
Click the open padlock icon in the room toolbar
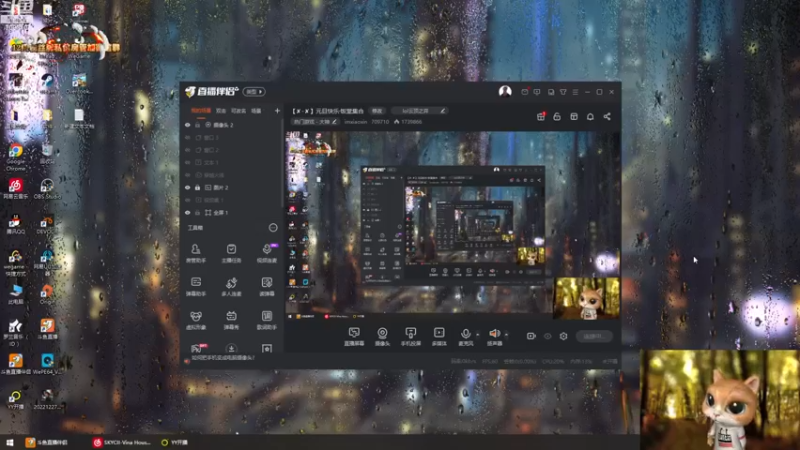(x=557, y=116)
